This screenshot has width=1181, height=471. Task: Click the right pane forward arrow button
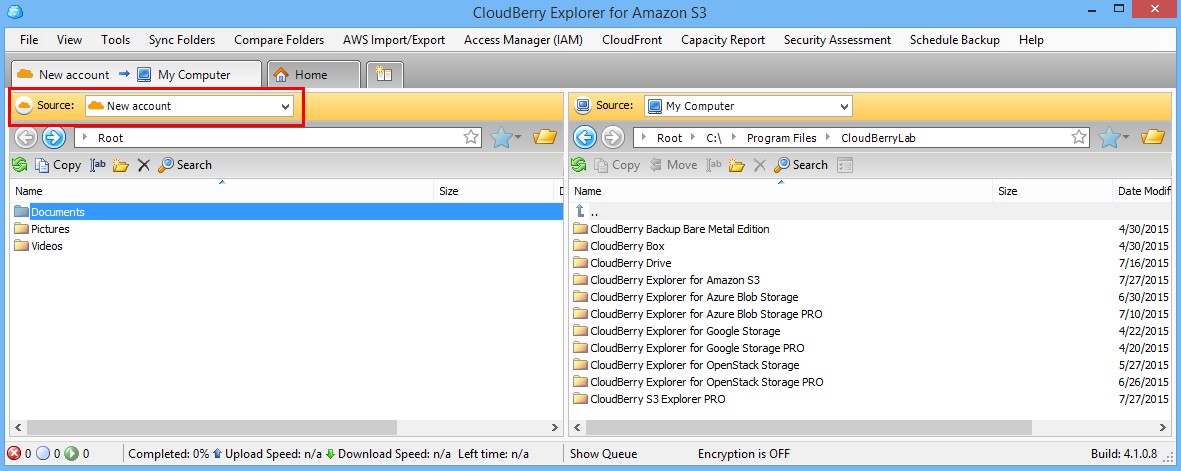[612, 137]
